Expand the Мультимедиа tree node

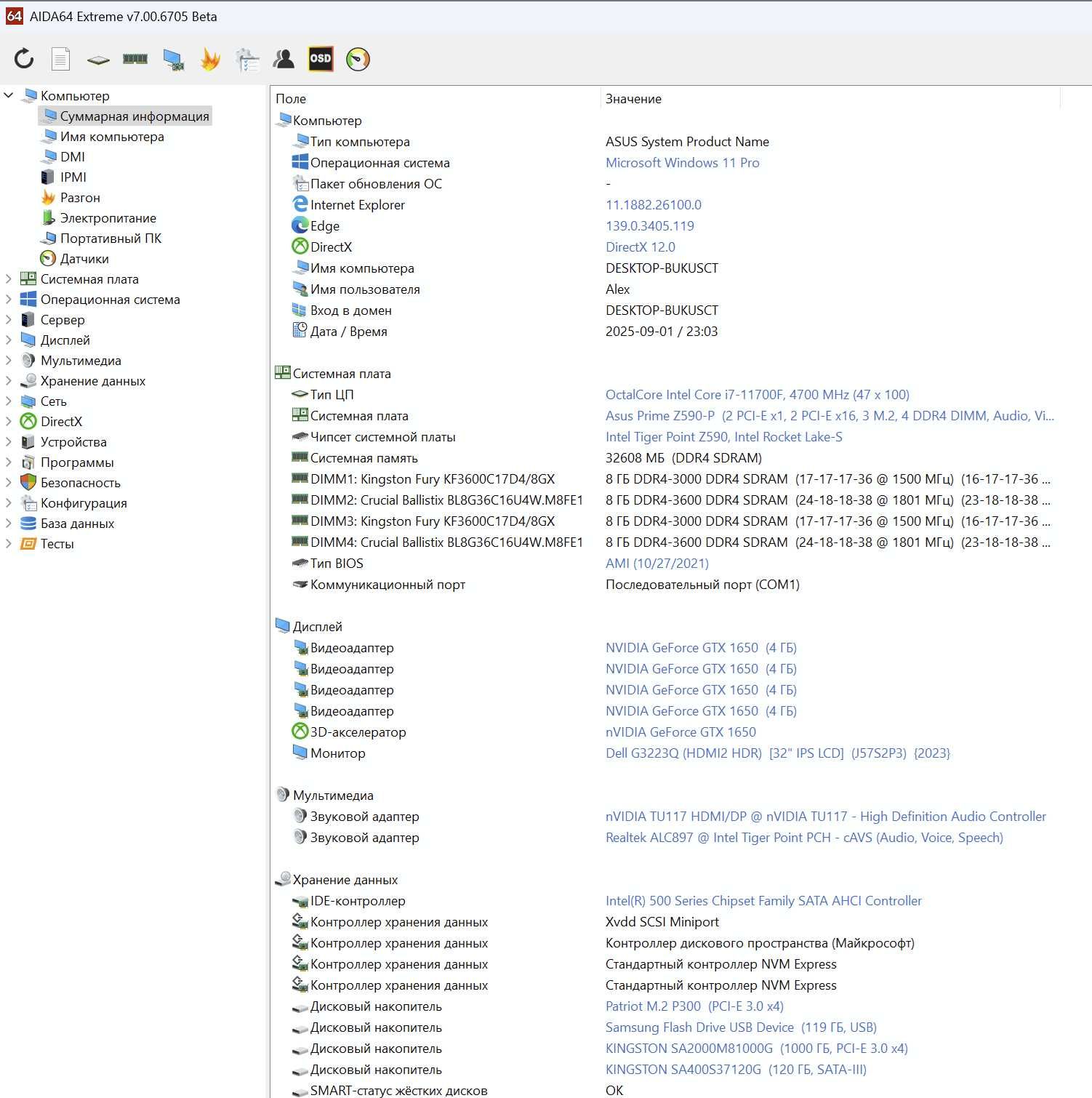pos(9,360)
